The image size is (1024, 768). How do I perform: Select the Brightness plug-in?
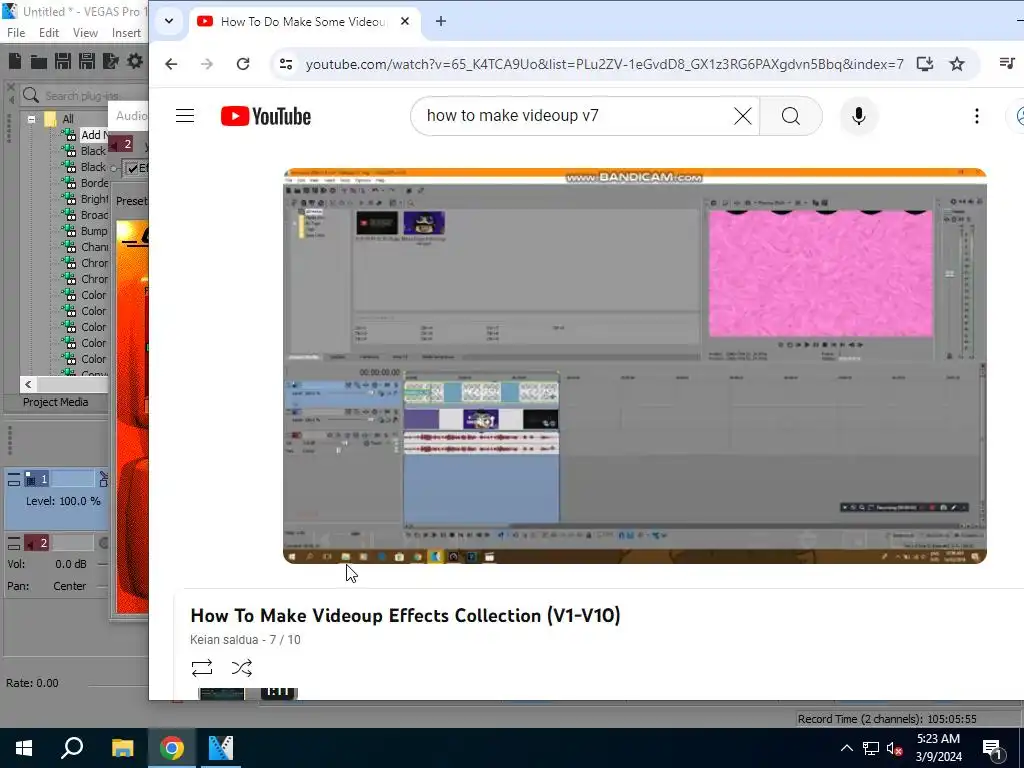pyautogui.click(x=94, y=199)
